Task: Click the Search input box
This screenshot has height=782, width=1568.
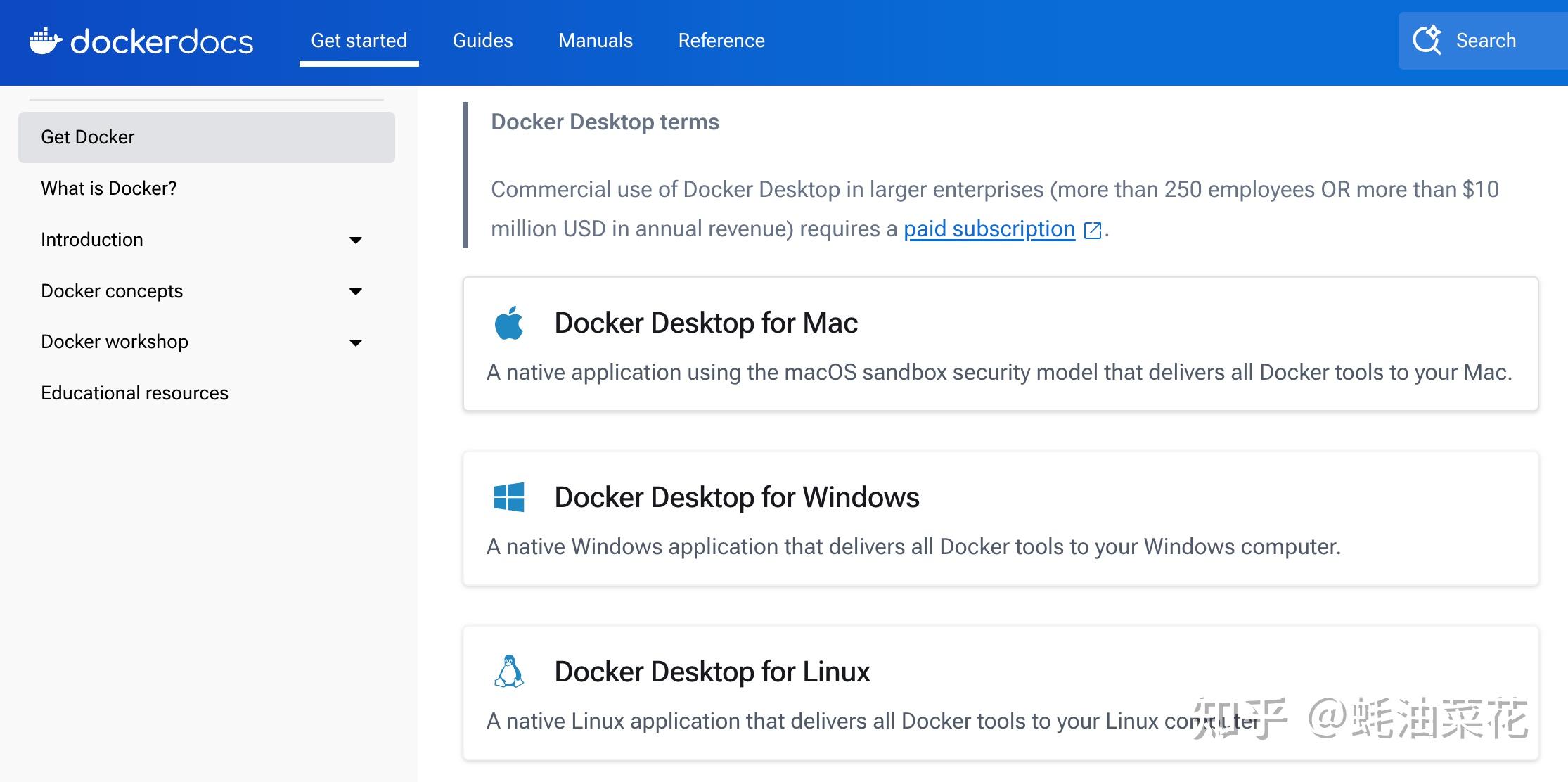Action: tap(1485, 41)
